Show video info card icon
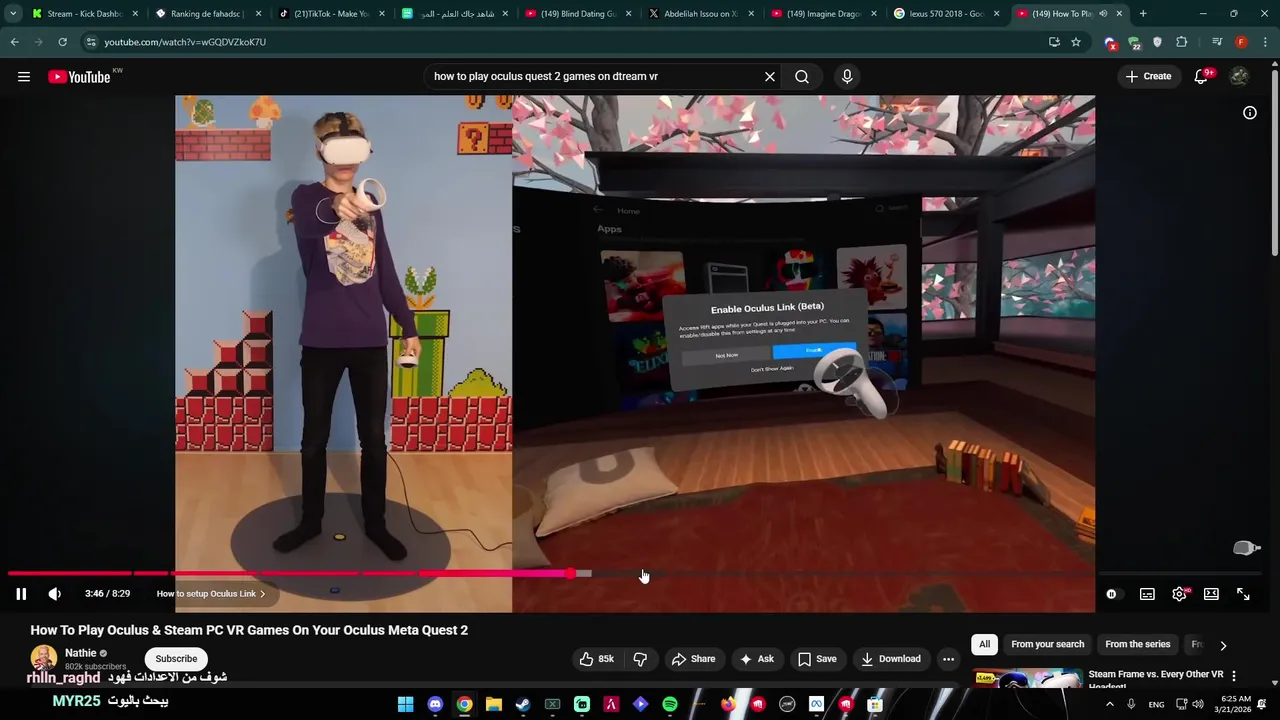 [x=1250, y=113]
